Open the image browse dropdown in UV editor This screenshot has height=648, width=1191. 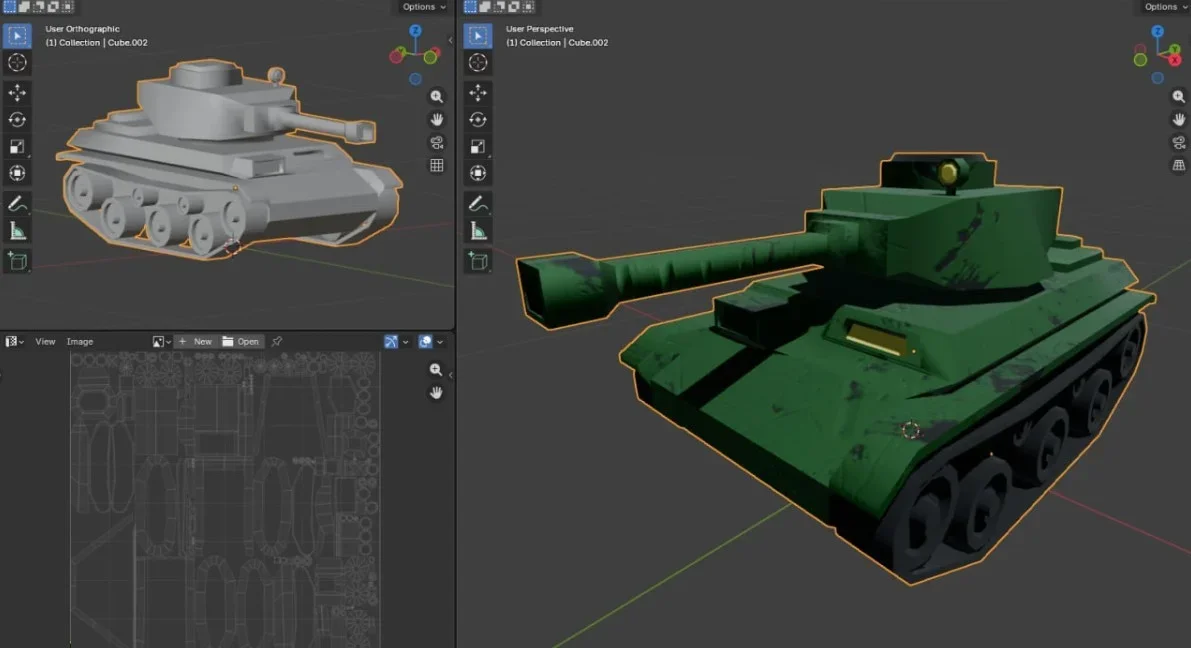(161, 342)
